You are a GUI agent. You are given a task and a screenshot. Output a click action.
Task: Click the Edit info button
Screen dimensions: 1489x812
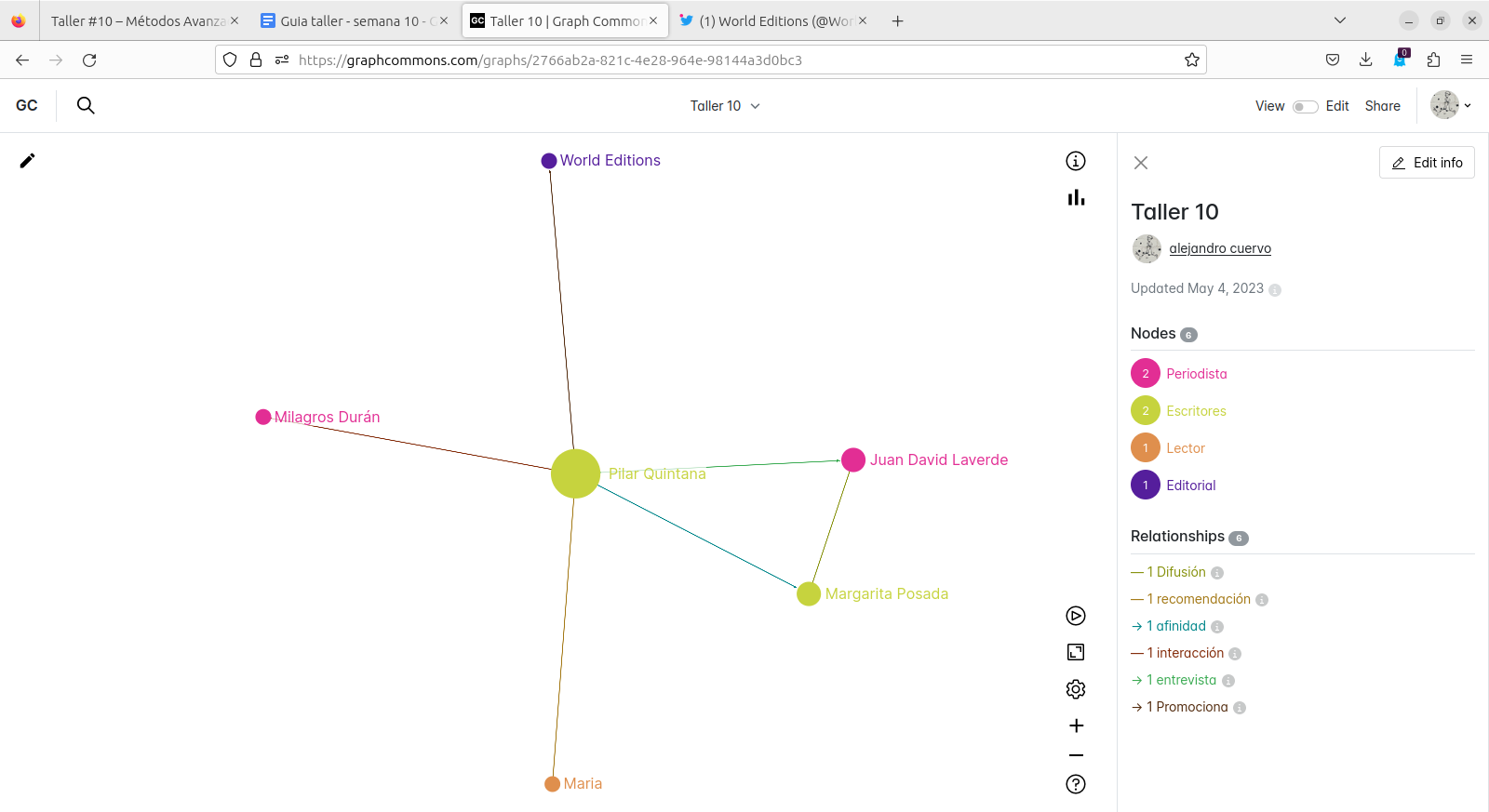click(x=1427, y=163)
